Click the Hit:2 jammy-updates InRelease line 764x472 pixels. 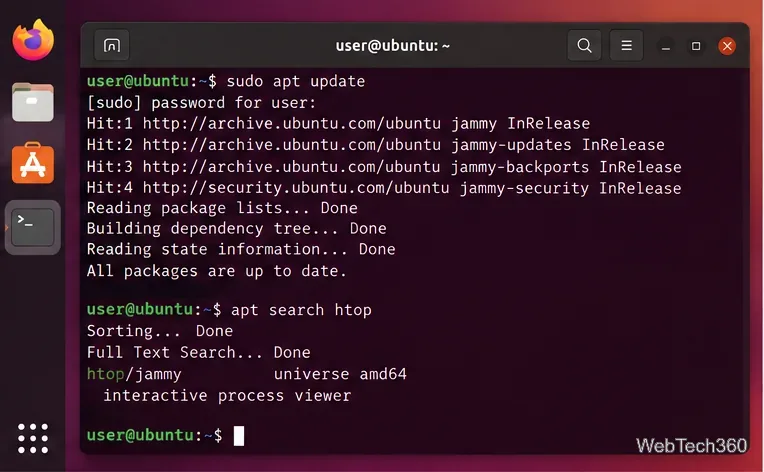pyautogui.click(x=376, y=145)
